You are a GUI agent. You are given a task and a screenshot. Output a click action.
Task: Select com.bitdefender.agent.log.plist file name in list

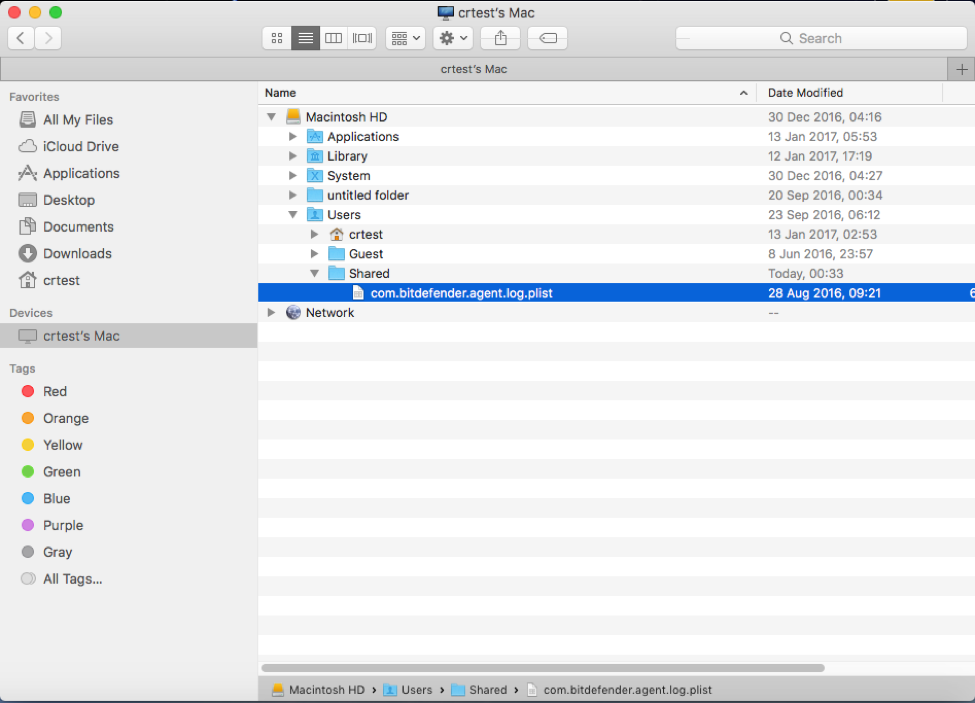[461, 293]
